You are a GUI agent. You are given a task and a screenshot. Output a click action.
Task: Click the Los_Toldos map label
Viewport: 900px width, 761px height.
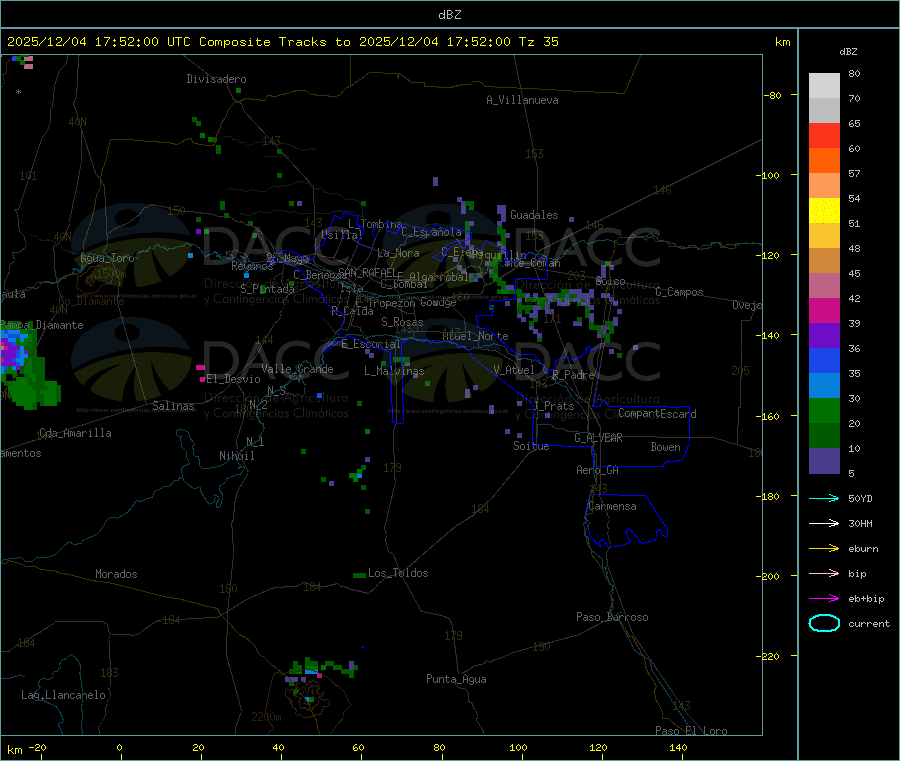398,573
